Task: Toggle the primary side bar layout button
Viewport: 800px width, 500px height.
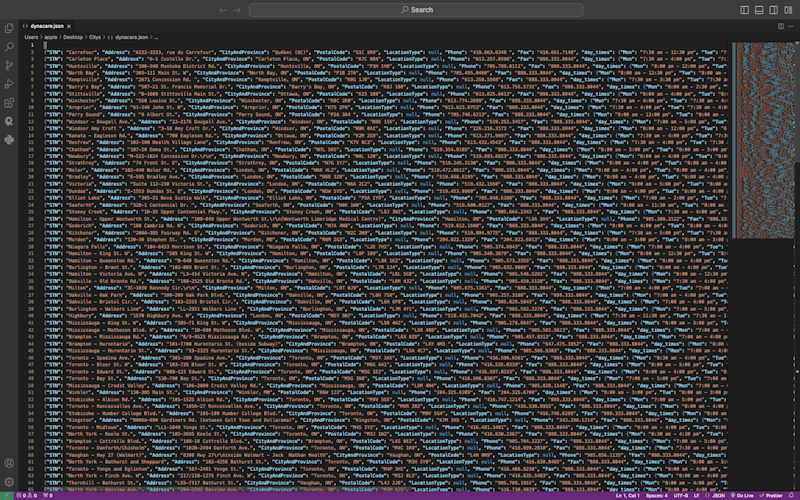Action: (x=744, y=10)
